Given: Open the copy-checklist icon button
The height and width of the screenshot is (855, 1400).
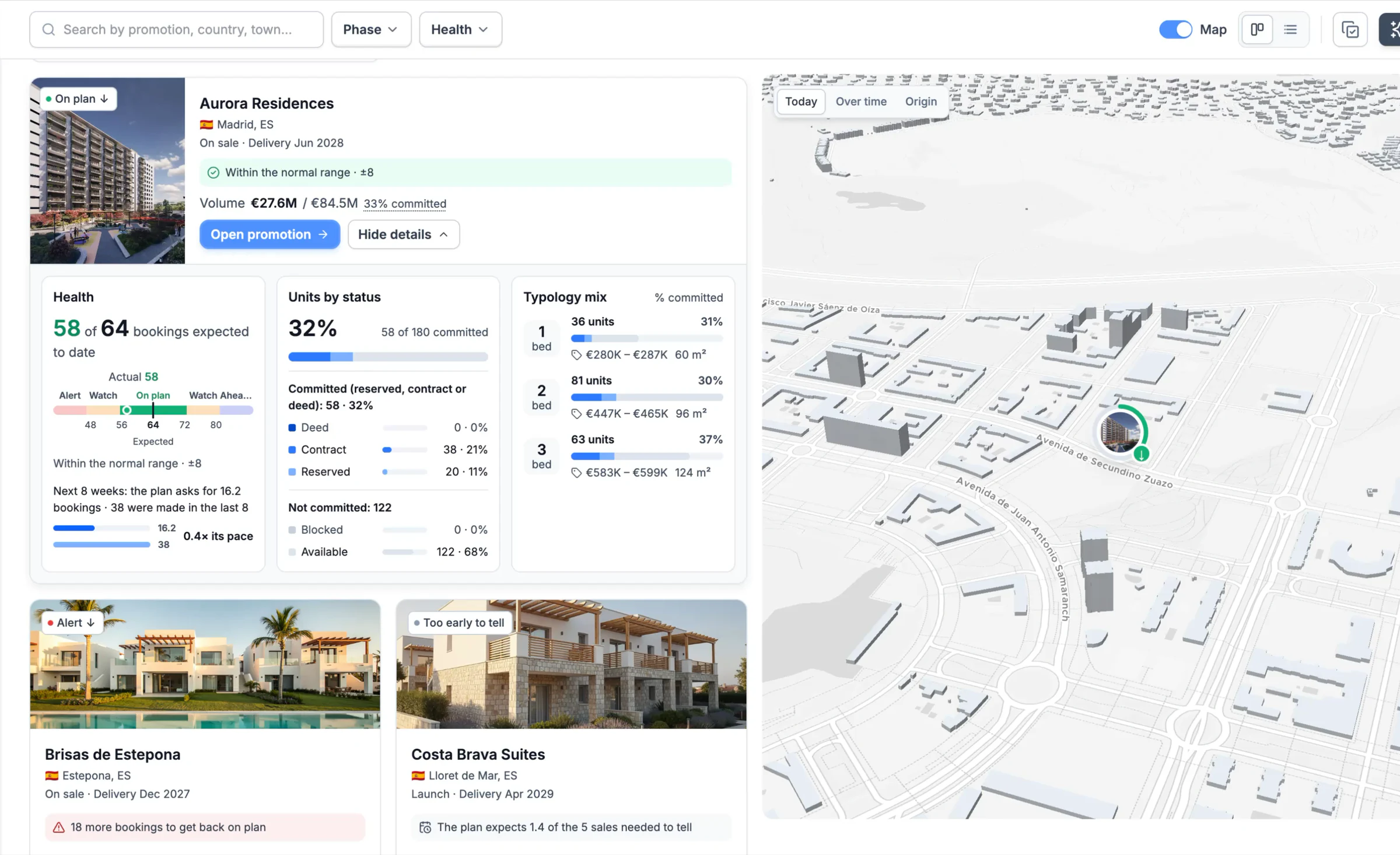Looking at the screenshot, I should point(1350,30).
